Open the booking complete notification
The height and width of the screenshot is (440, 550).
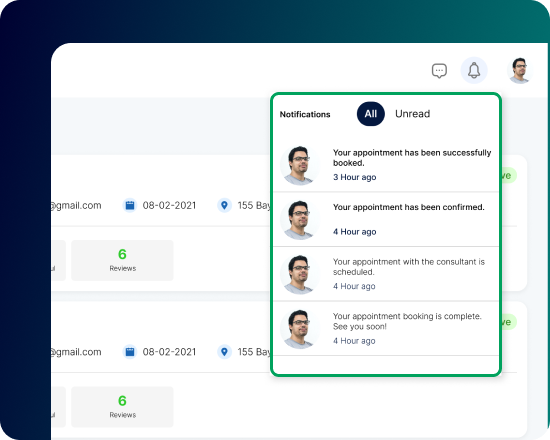(386, 328)
